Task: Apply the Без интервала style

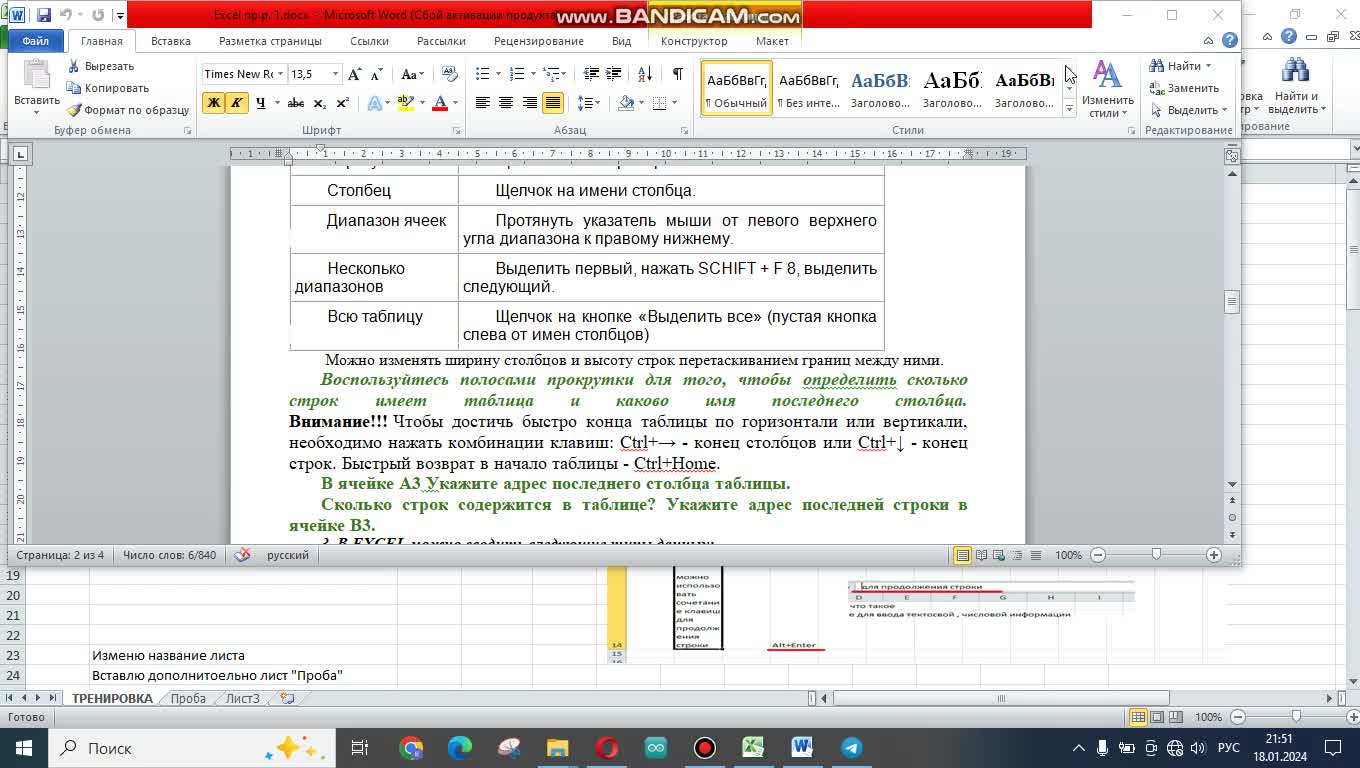Action: pos(809,88)
